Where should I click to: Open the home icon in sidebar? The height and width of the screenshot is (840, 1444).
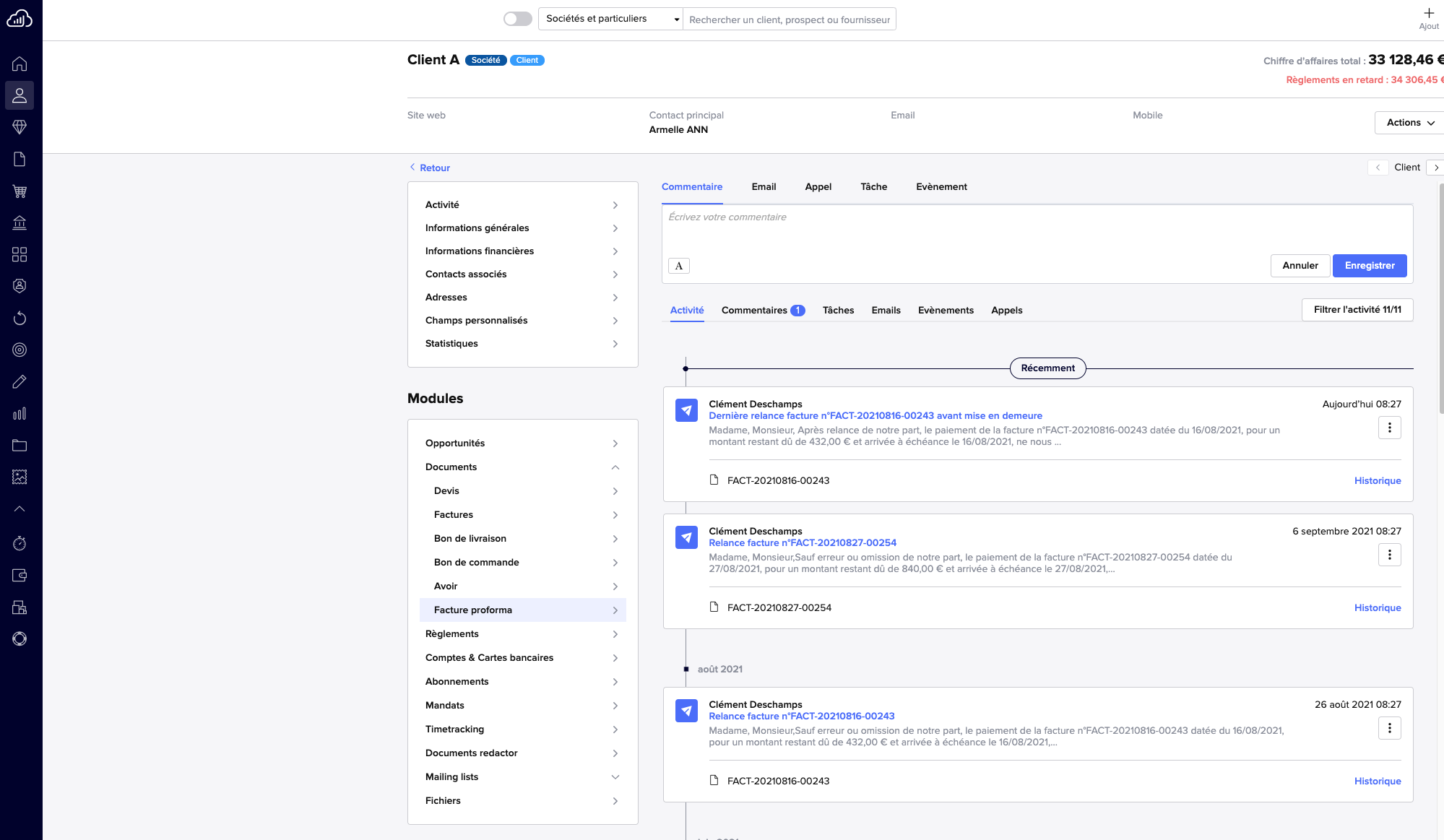point(20,64)
